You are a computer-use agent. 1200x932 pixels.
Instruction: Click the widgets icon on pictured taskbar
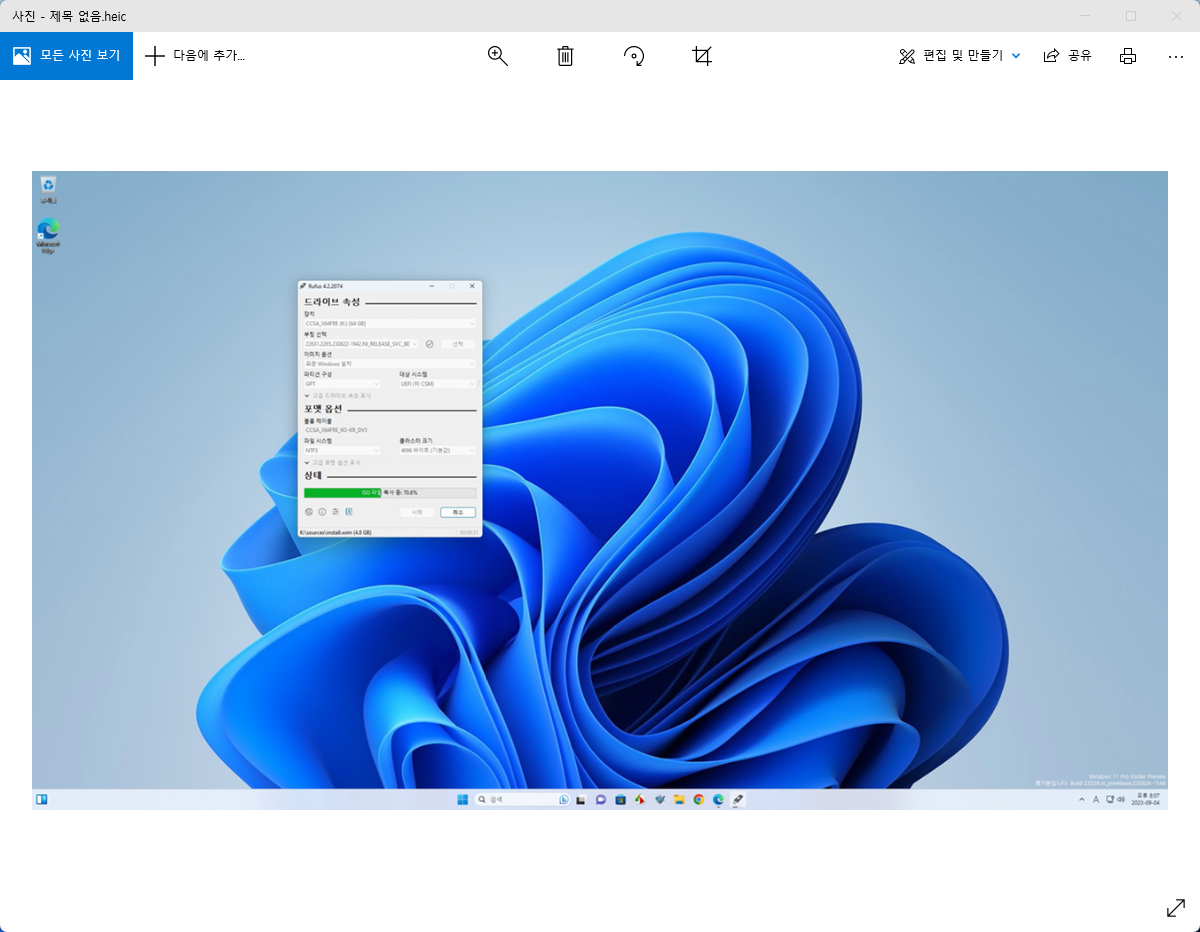(x=42, y=799)
